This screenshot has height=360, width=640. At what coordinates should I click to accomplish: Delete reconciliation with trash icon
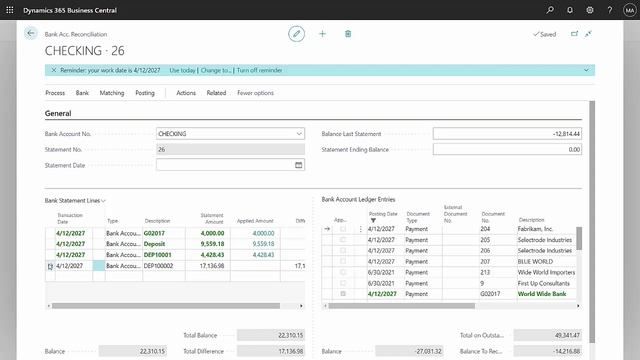click(348, 34)
